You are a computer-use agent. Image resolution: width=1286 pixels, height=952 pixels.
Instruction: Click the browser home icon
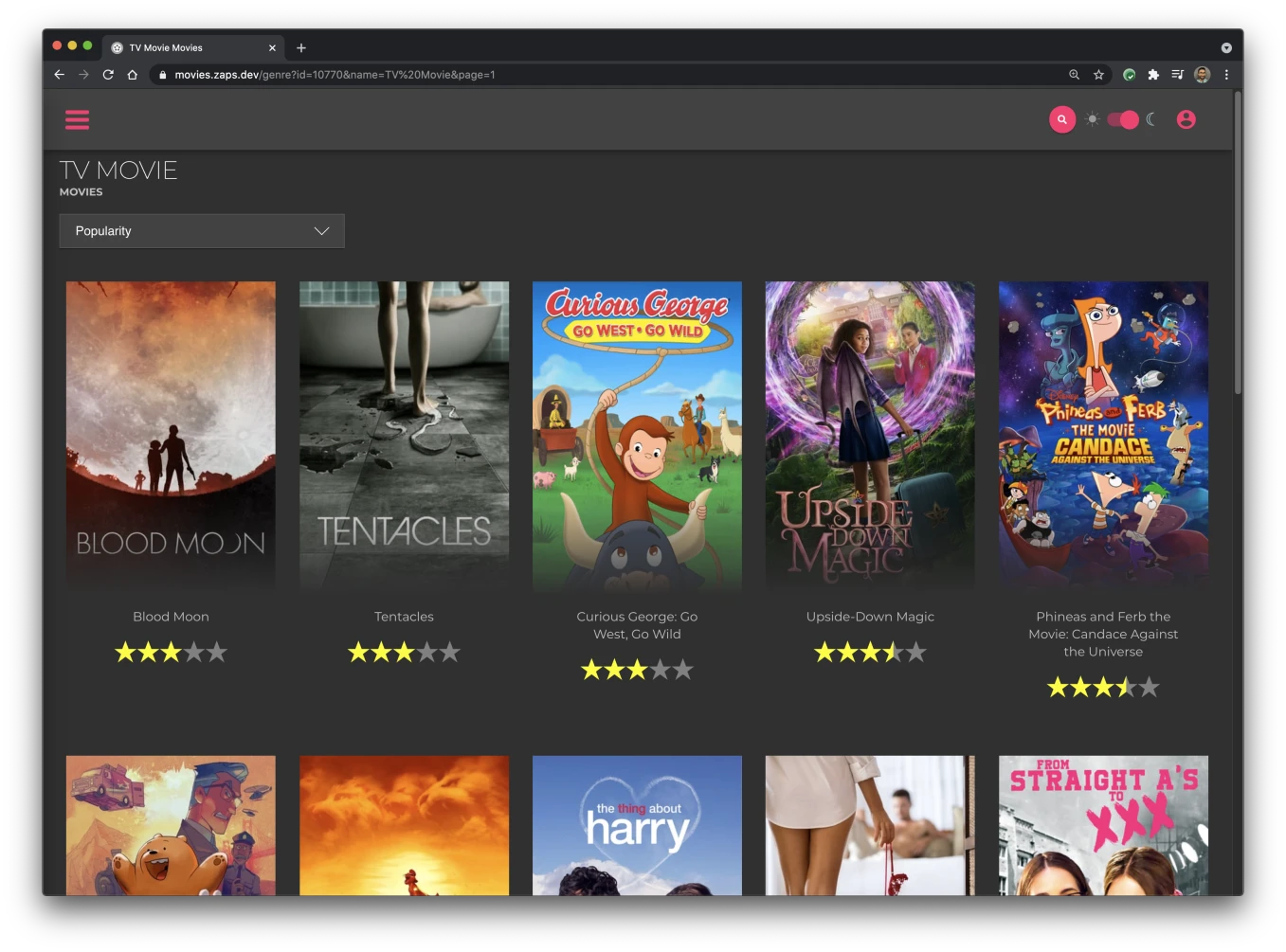[x=133, y=75]
